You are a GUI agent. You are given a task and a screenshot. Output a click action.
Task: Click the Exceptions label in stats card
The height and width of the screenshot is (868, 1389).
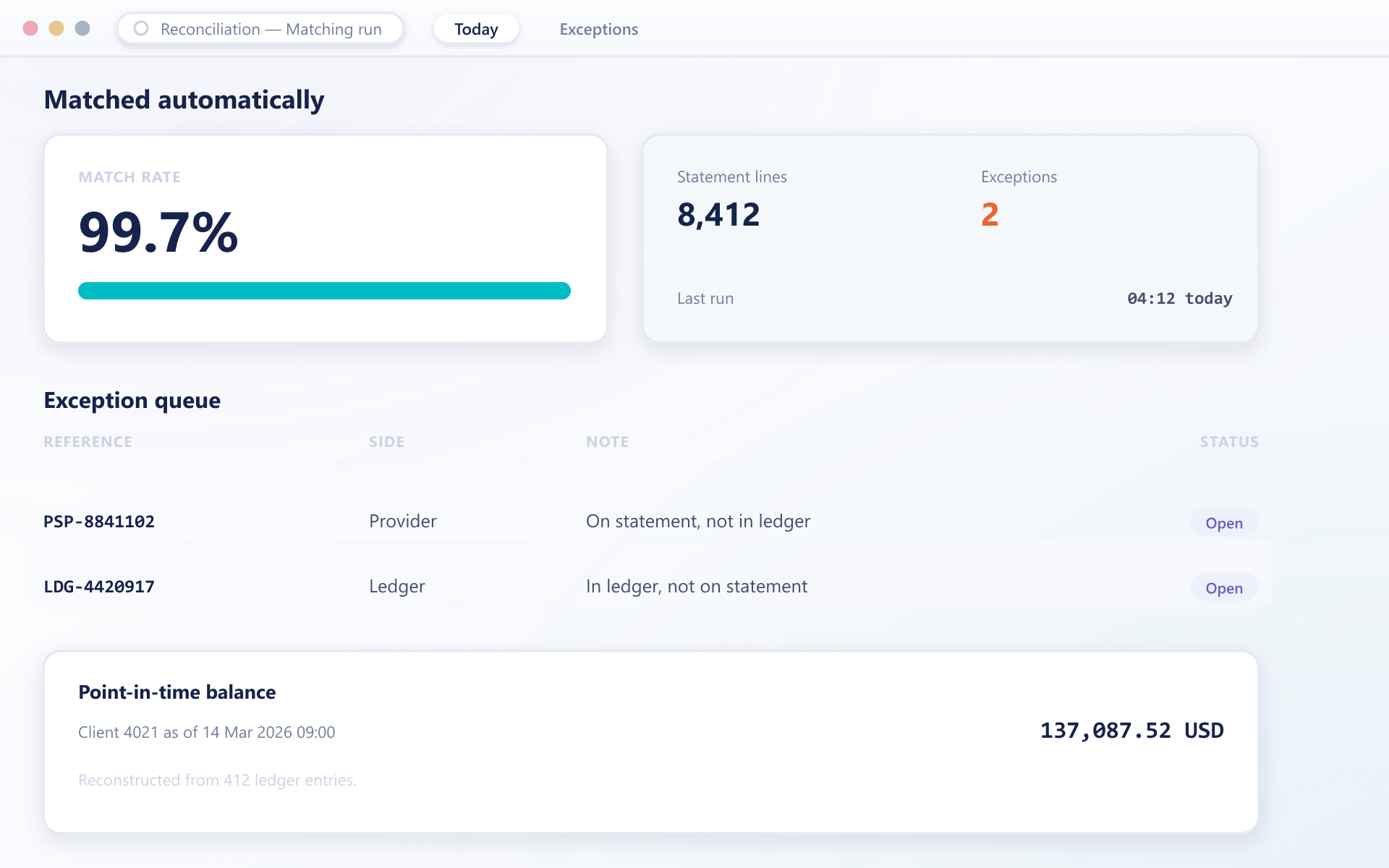[1019, 177]
